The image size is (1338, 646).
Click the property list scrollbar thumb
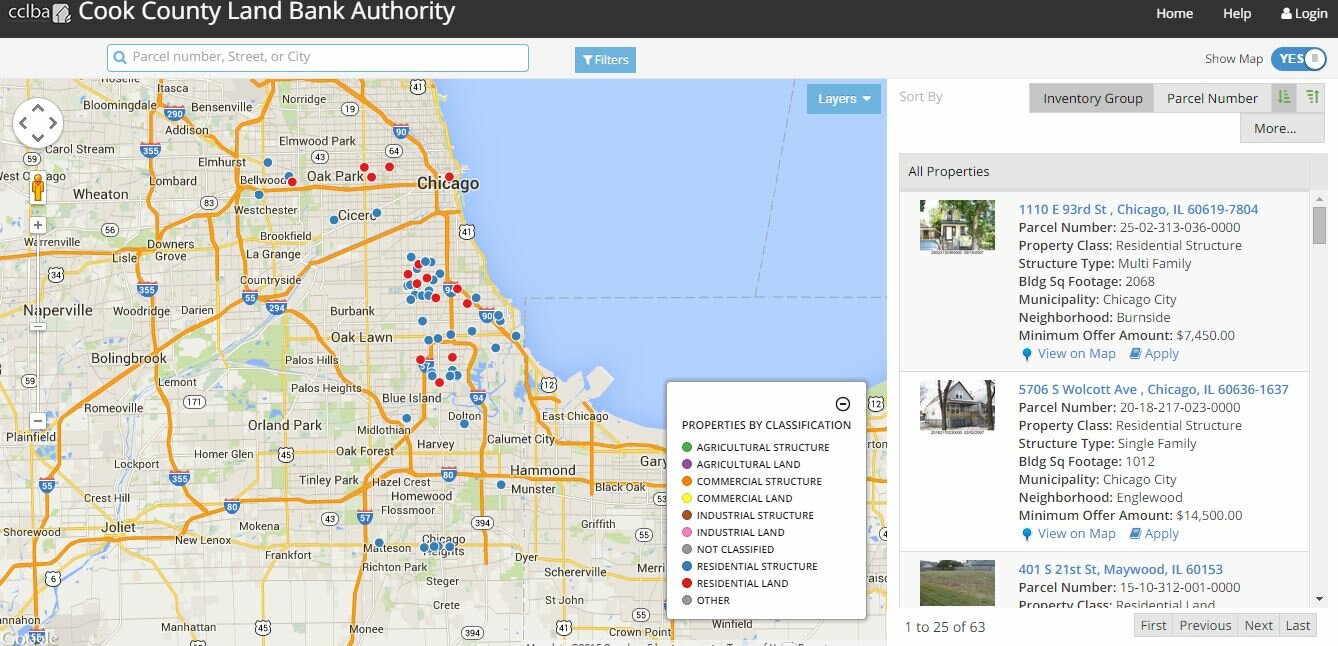tap(1319, 226)
